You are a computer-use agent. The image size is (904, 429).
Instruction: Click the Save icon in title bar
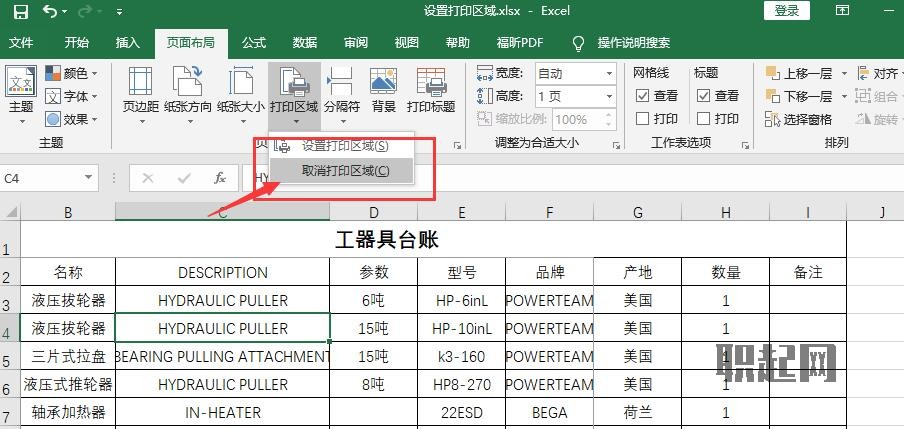(x=20, y=11)
